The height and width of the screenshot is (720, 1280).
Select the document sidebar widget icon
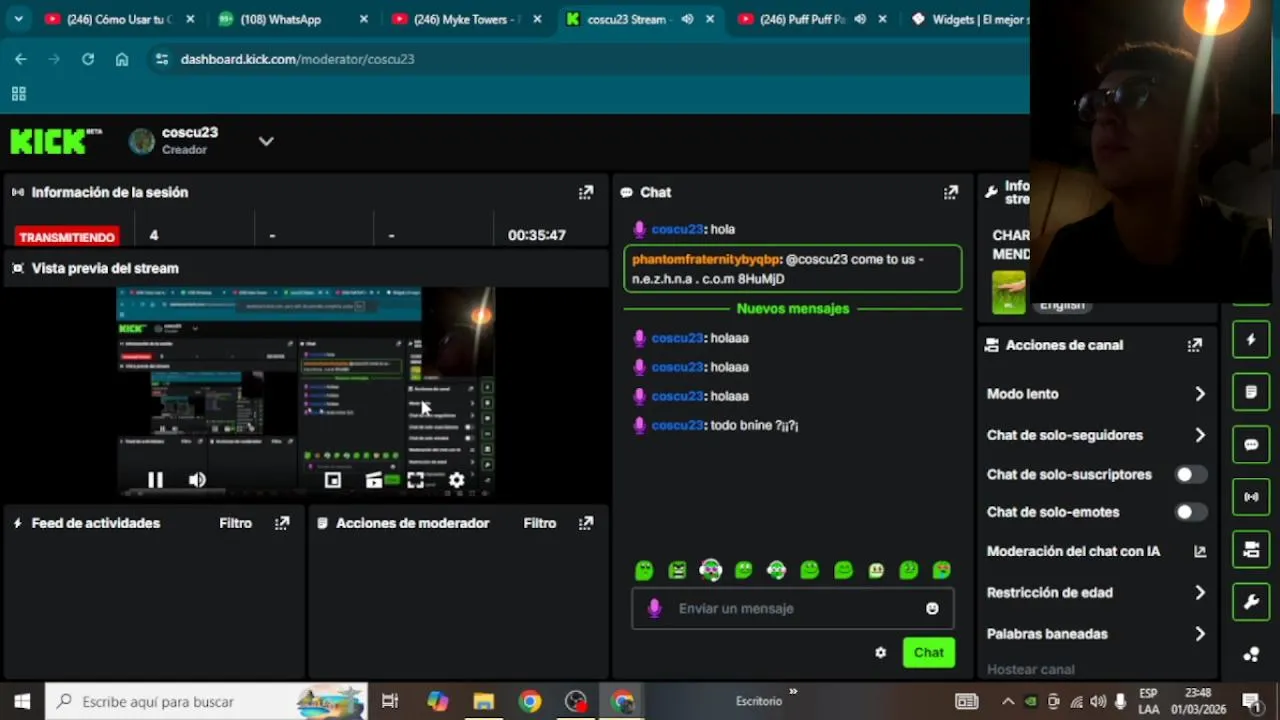(1251, 392)
